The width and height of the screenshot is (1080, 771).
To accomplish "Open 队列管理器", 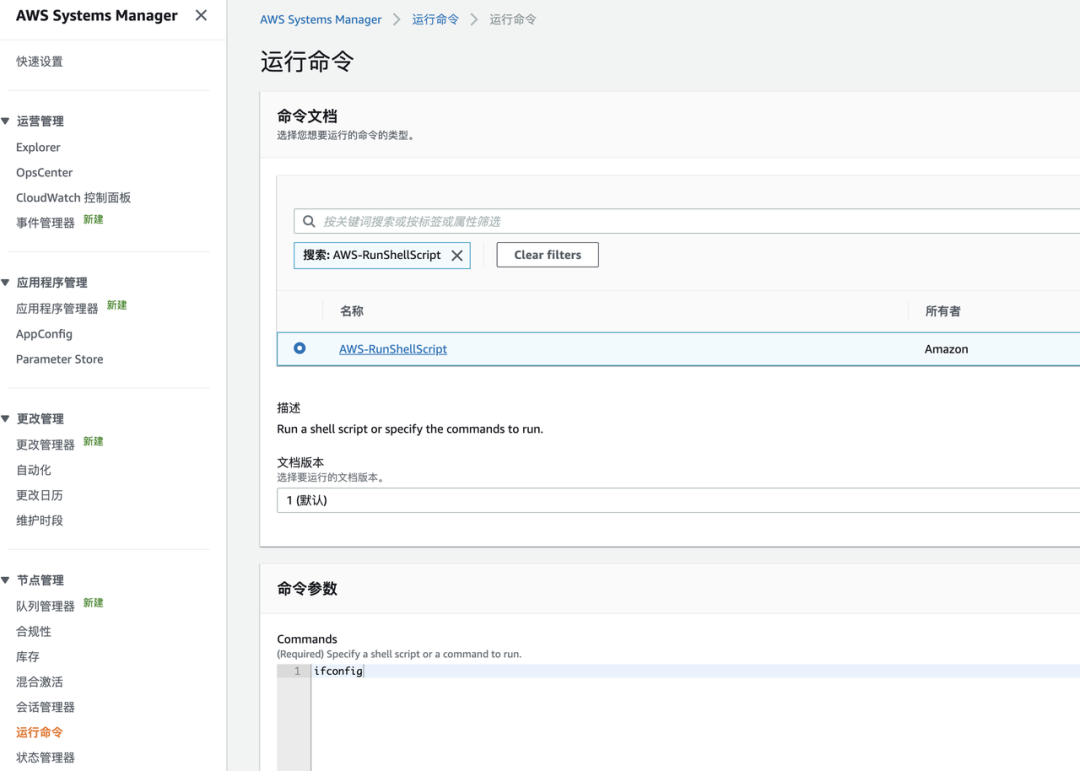I will coord(45,606).
